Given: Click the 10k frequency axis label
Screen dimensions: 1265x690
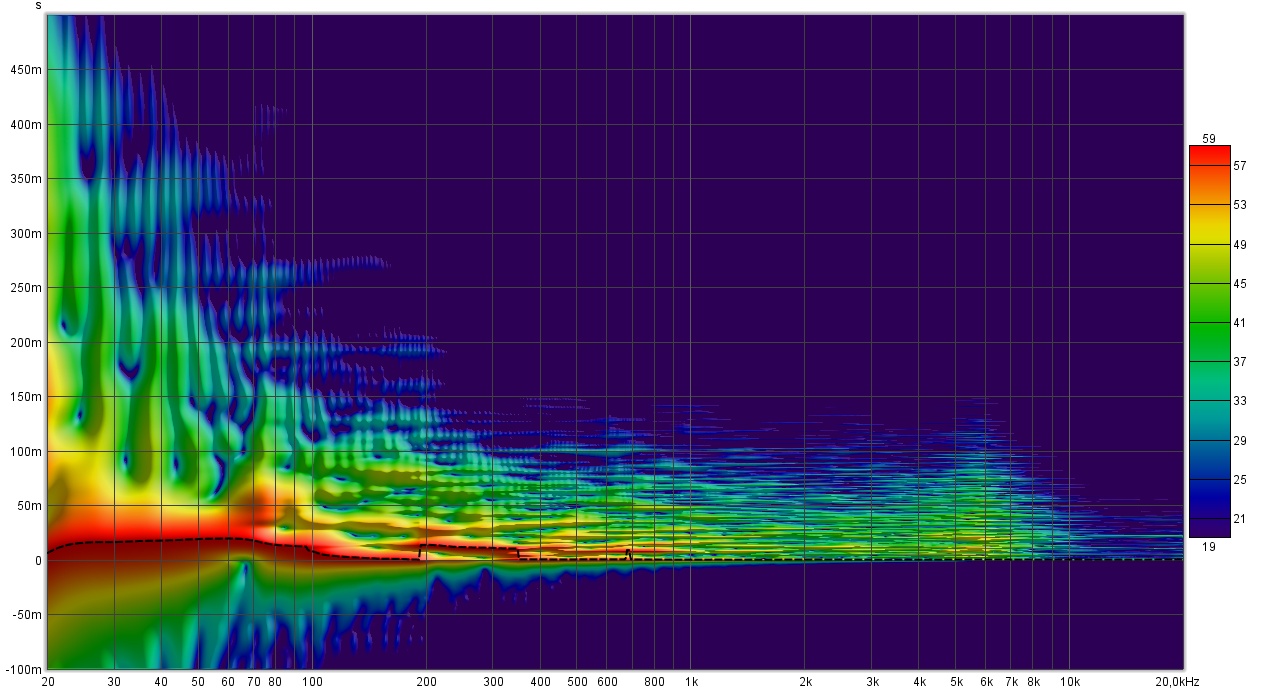Looking at the screenshot, I should (1069, 682).
